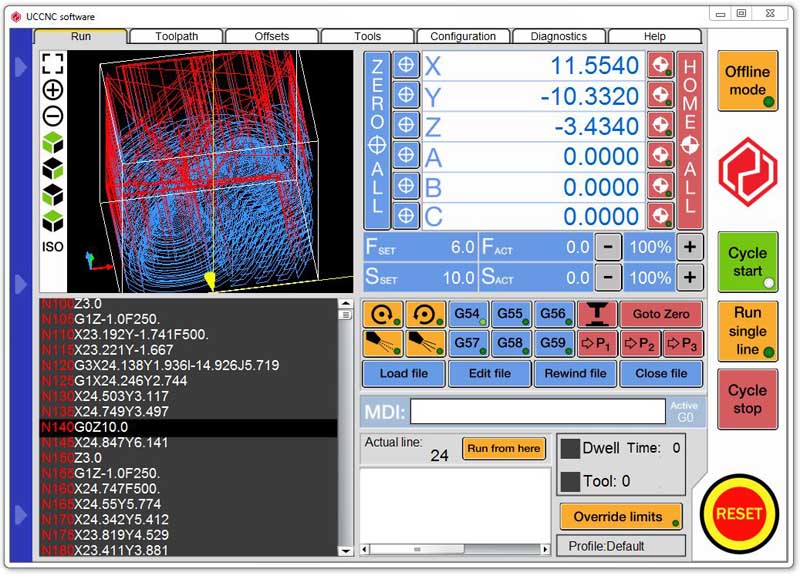Select the top green cube view
This screenshot has height=576, width=800.
tap(53, 142)
